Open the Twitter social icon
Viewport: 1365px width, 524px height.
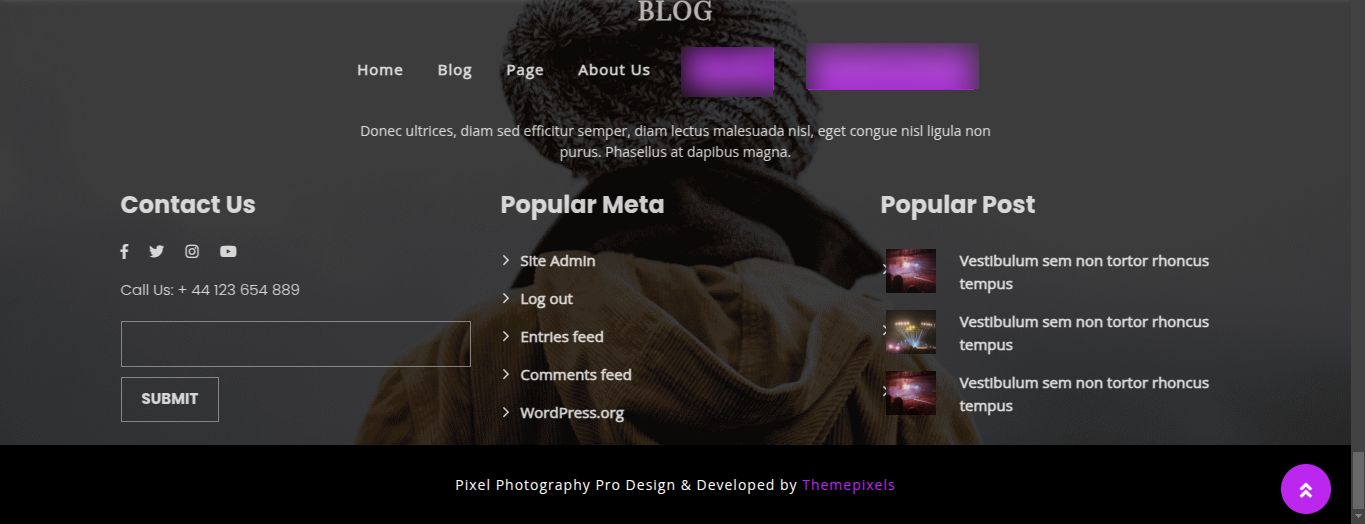[x=156, y=252]
